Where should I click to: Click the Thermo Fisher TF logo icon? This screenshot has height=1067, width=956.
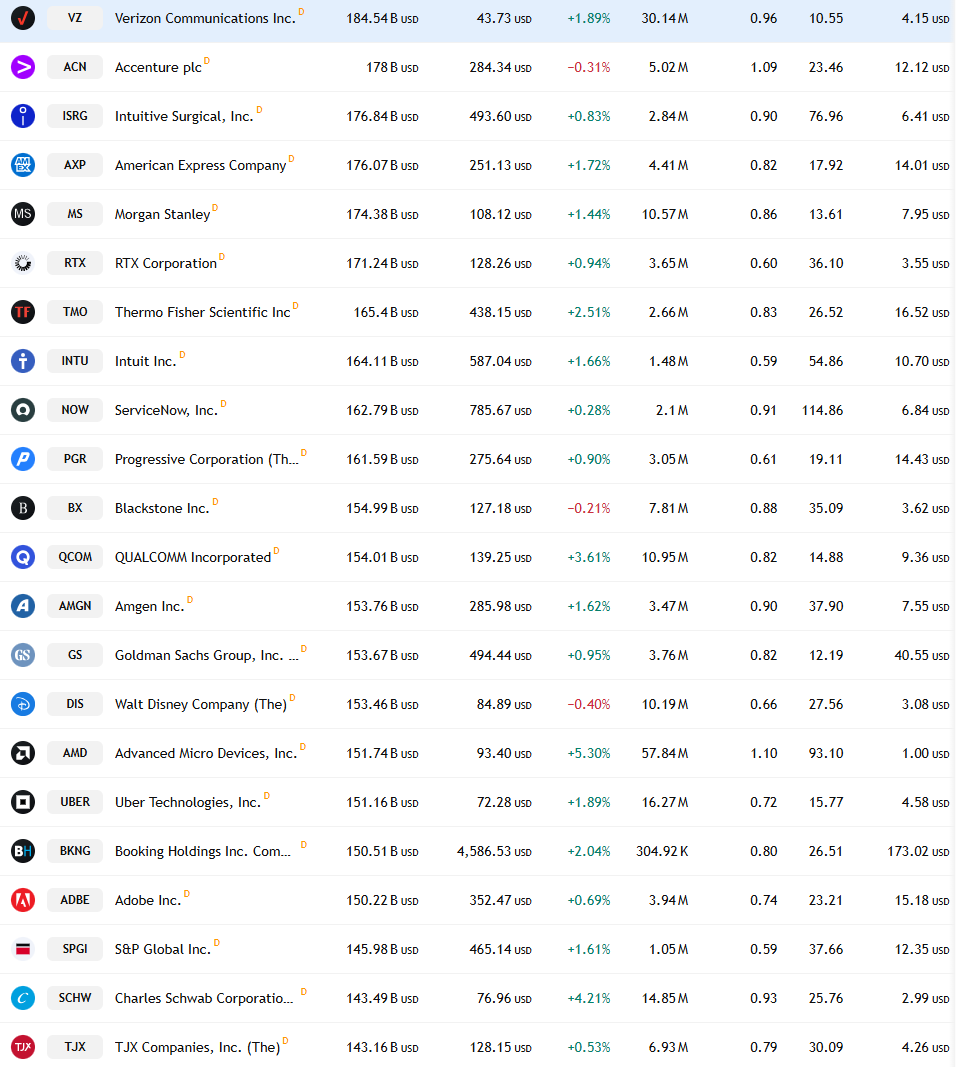[x=22, y=312]
